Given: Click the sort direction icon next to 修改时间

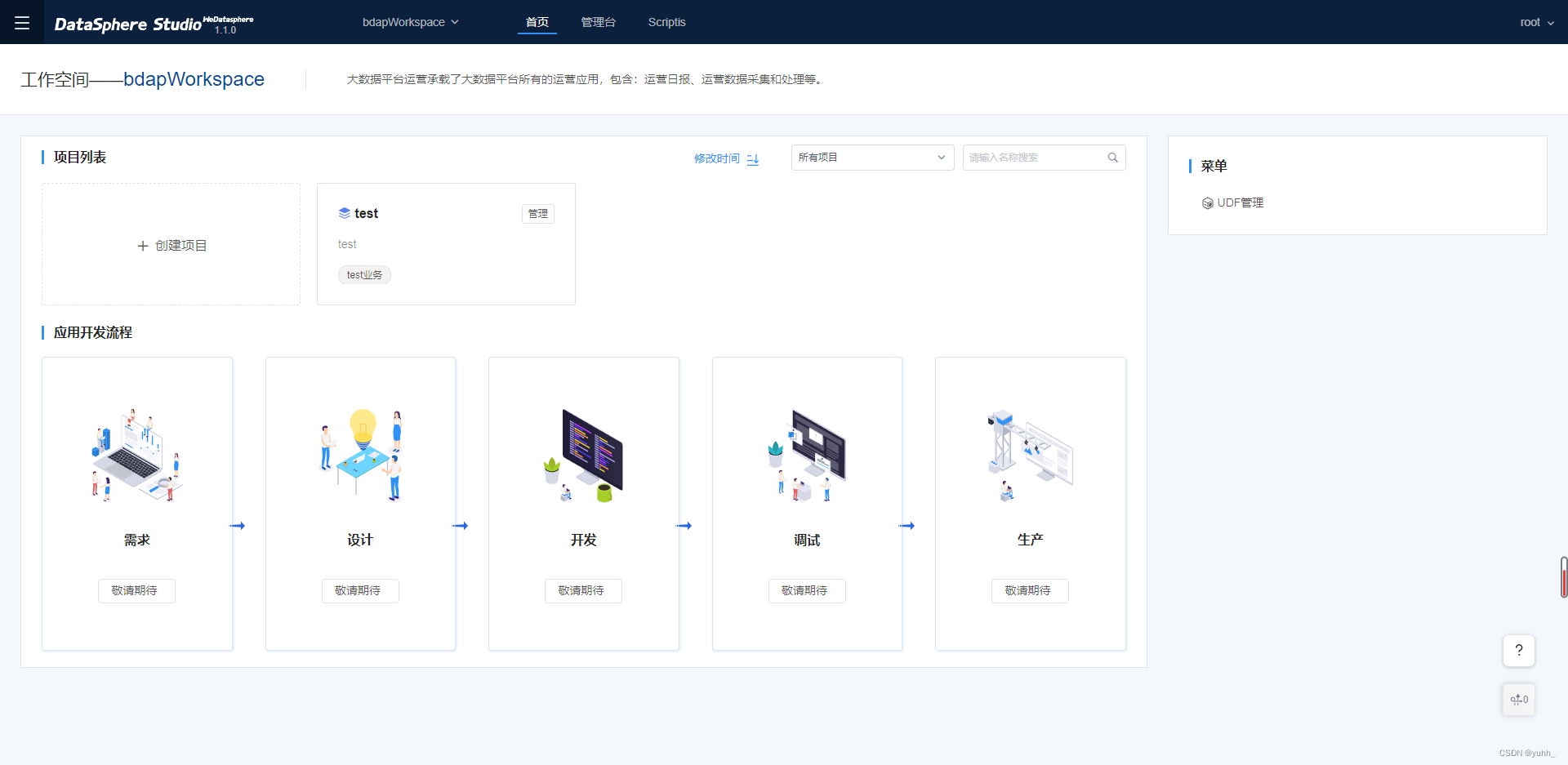Looking at the screenshot, I should coord(752,158).
